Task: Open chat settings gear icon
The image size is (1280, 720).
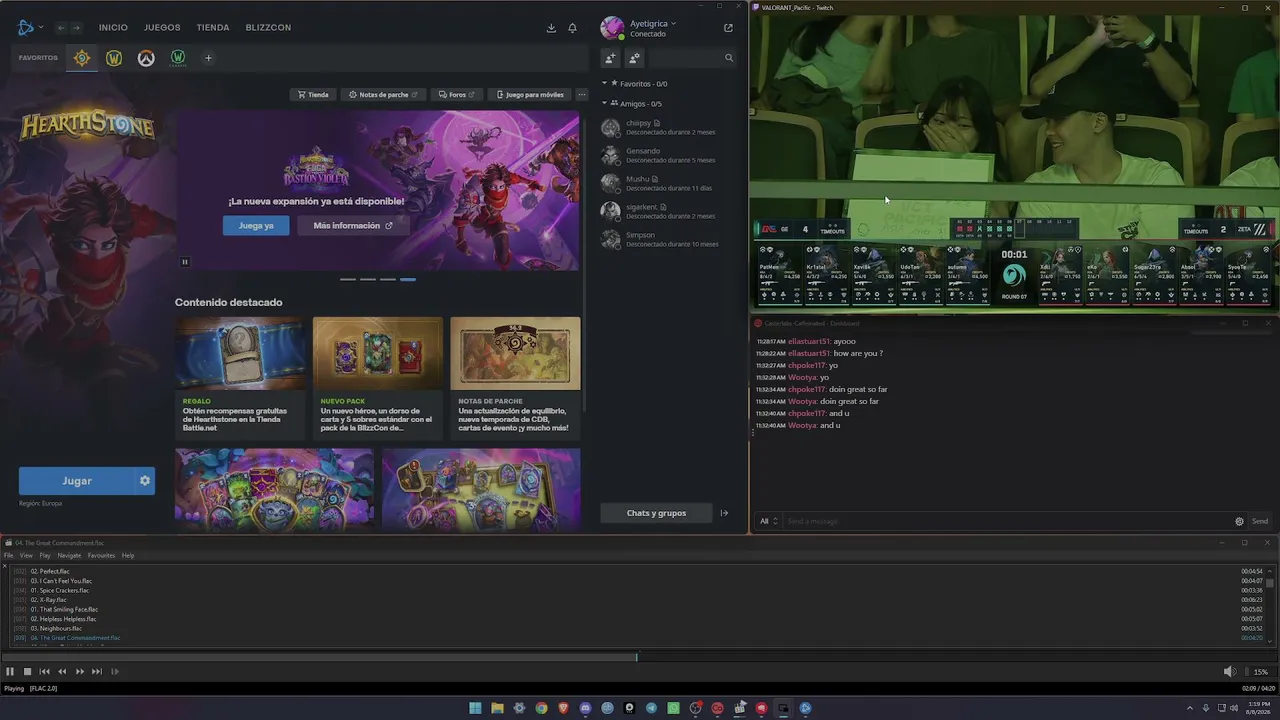Action: (x=1239, y=521)
